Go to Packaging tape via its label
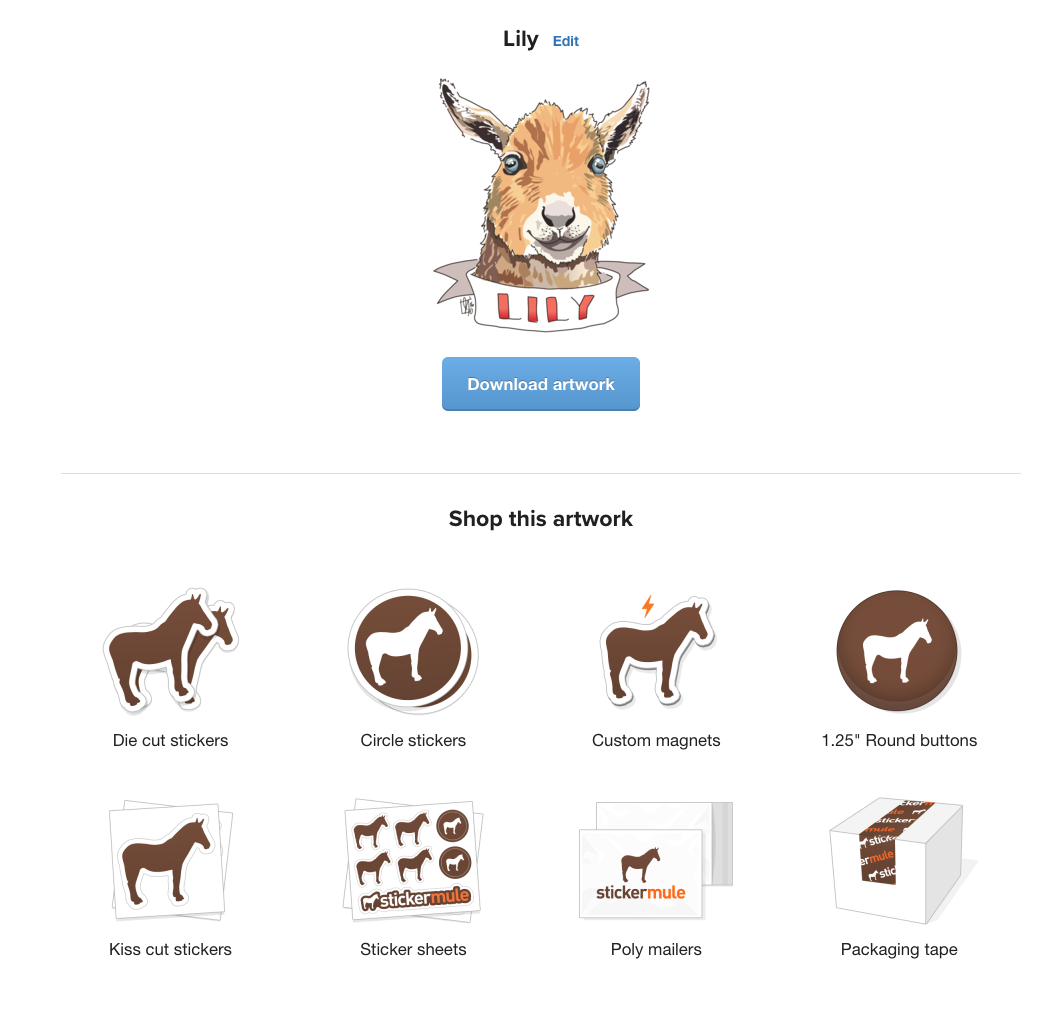The image size is (1057, 1018). pyautogui.click(x=899, y=949)
